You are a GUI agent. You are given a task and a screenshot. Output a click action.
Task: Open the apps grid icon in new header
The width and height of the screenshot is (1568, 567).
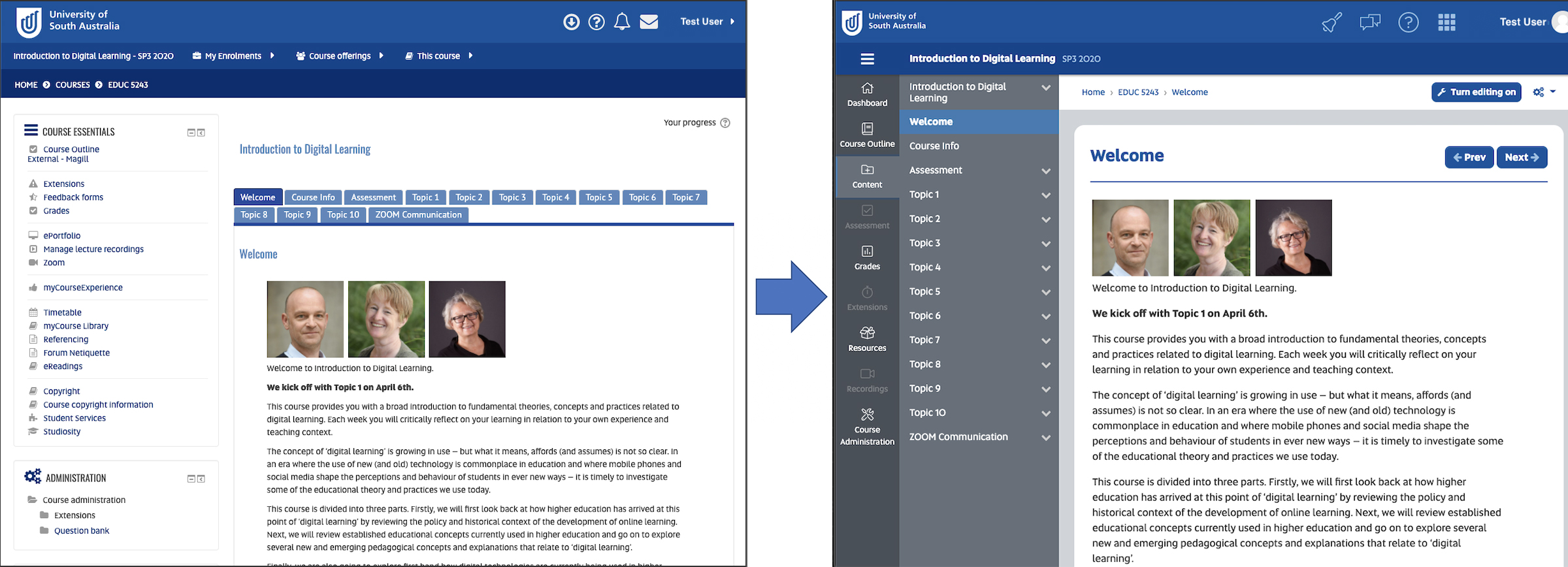pyautogui.click(x=1446, y=22)
